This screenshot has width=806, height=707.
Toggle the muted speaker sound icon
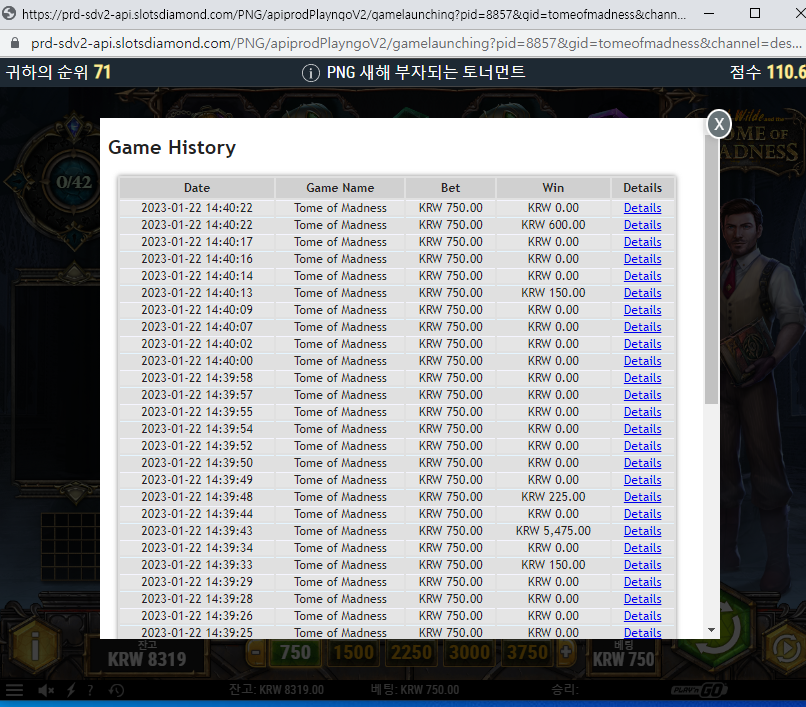point(46,690)
